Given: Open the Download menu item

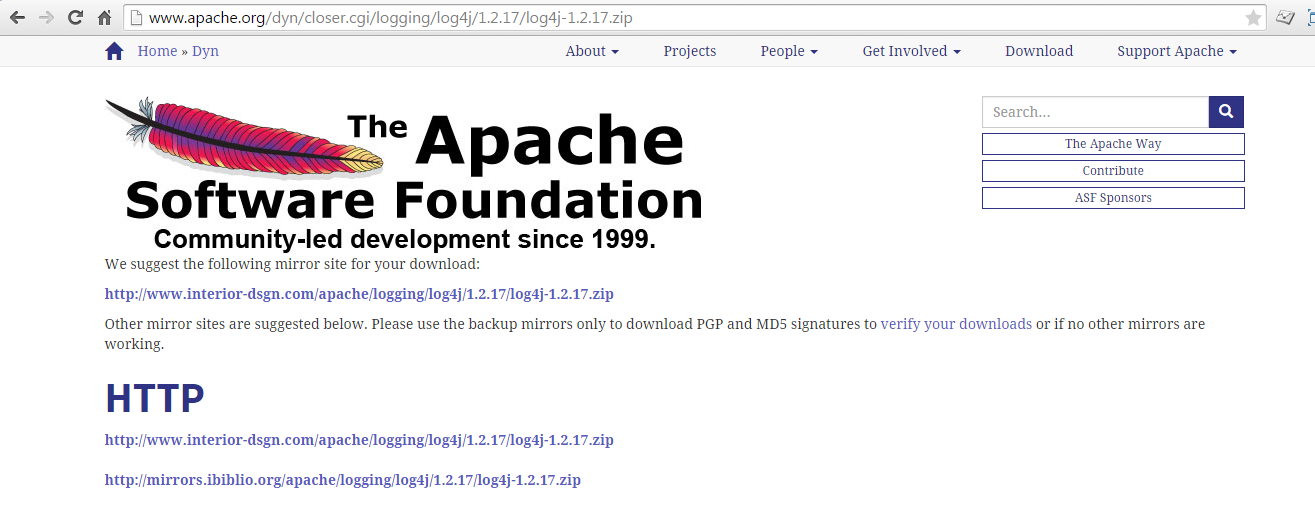Looking at the screenshot, I should (1039, 51).
